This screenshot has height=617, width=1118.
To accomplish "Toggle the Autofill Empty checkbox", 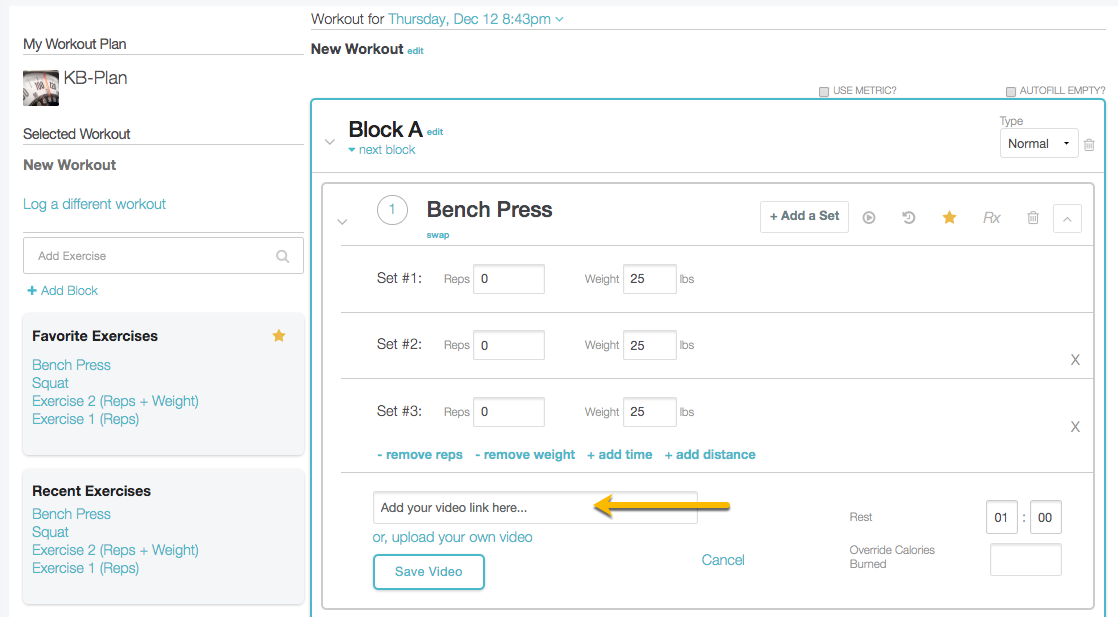I will (1011, 91).
